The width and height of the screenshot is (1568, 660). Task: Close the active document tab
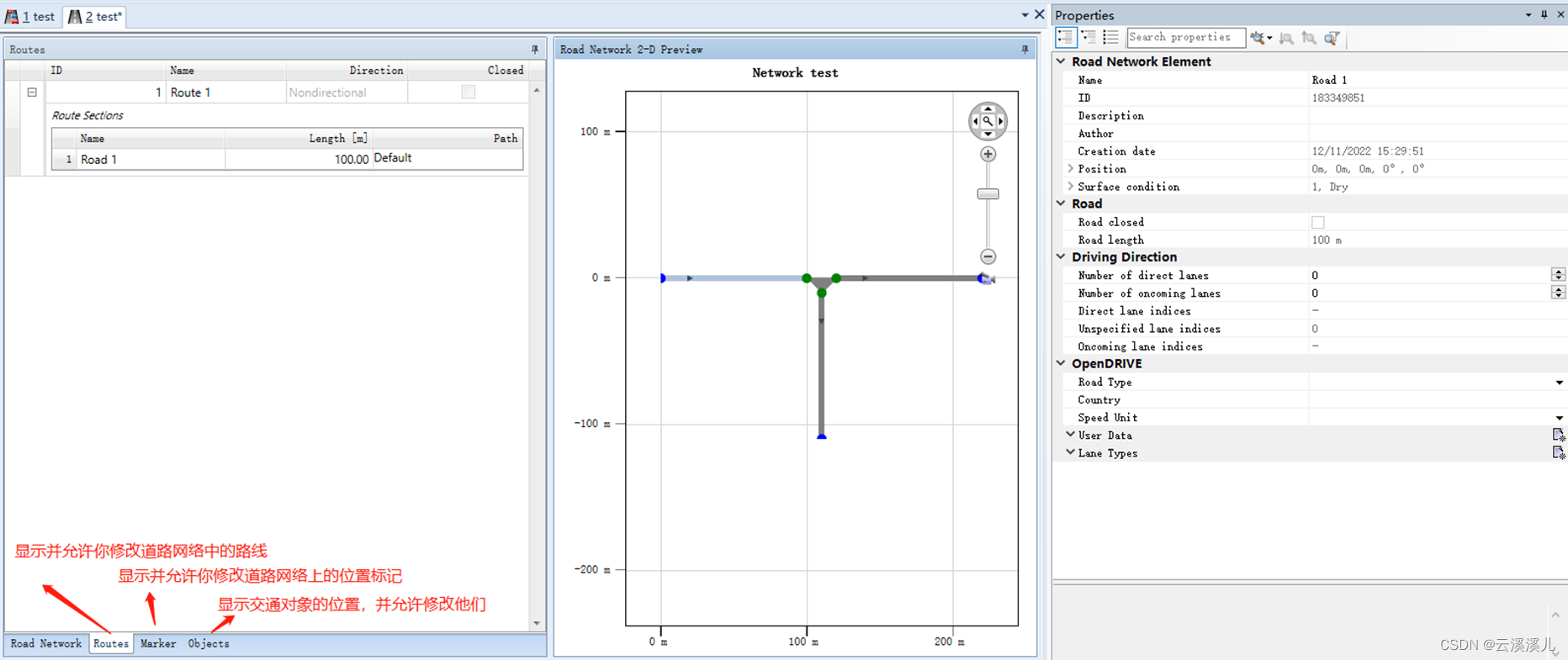(x=1040, y=14)
